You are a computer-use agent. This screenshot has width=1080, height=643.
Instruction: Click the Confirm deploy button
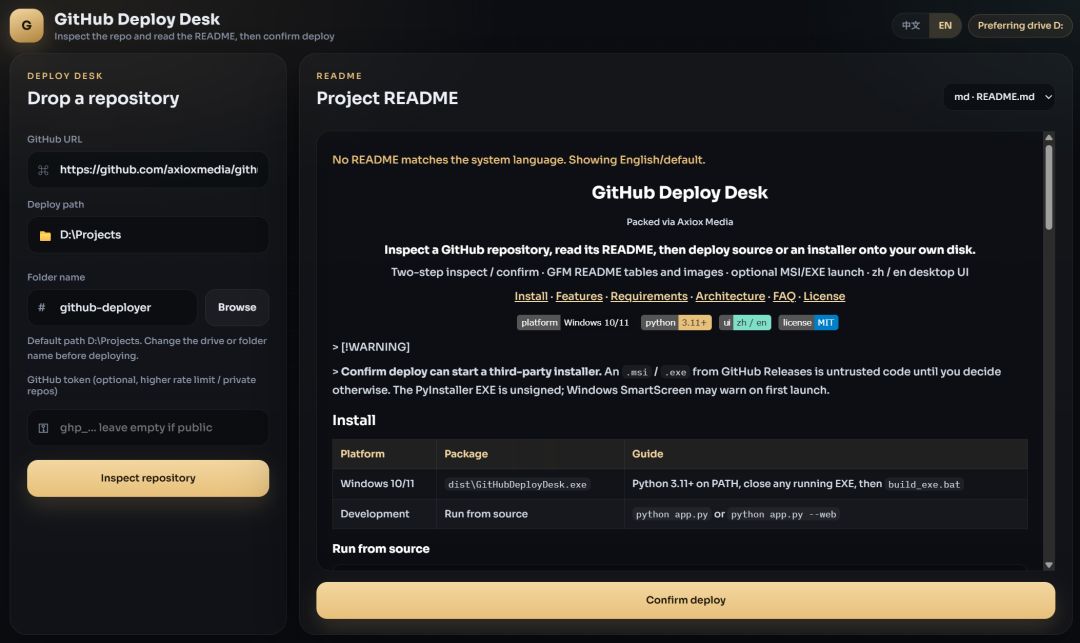pyautogui.click(x=685, y=600)
